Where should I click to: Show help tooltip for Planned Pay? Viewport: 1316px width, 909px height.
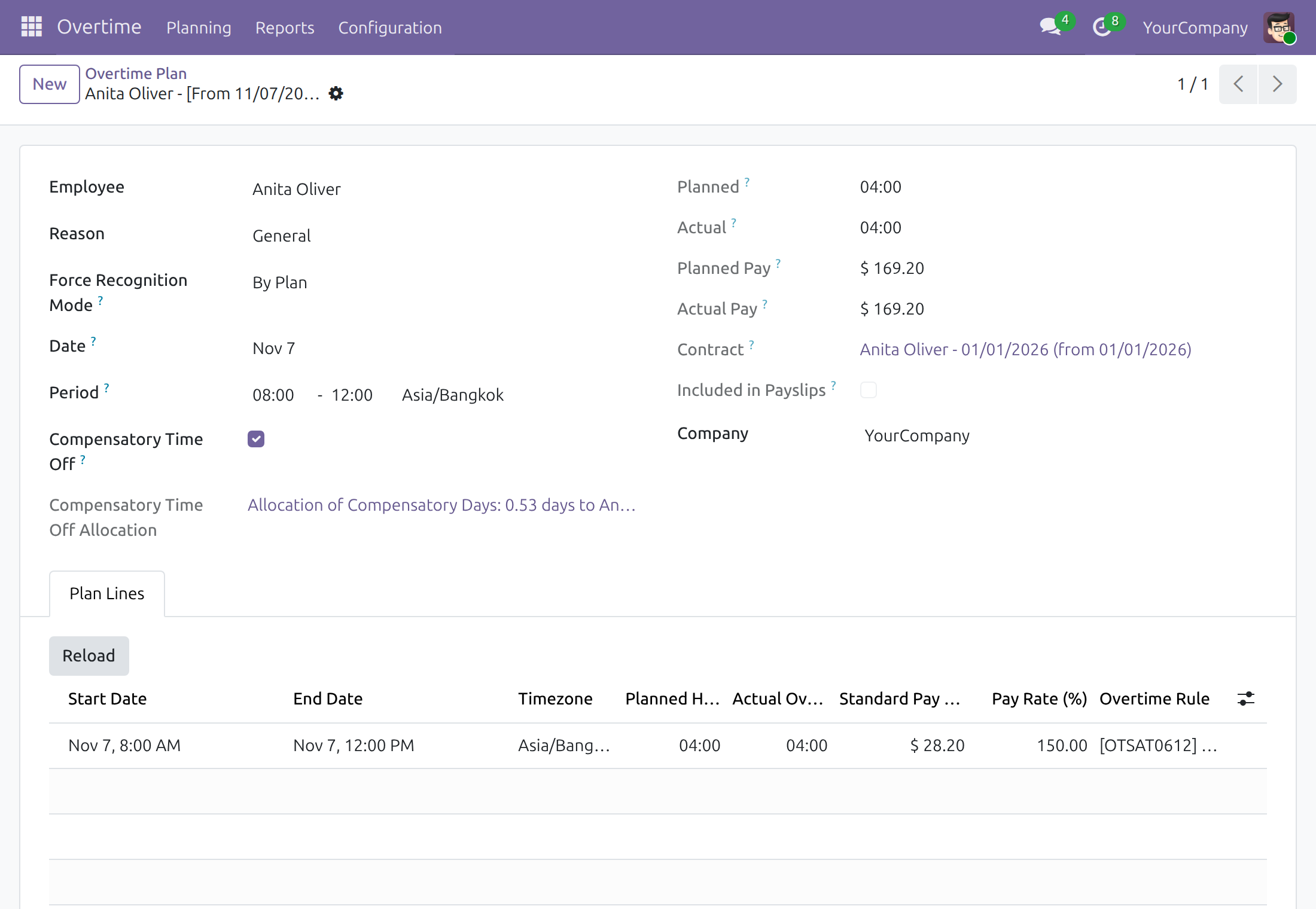tap(778, 263)
